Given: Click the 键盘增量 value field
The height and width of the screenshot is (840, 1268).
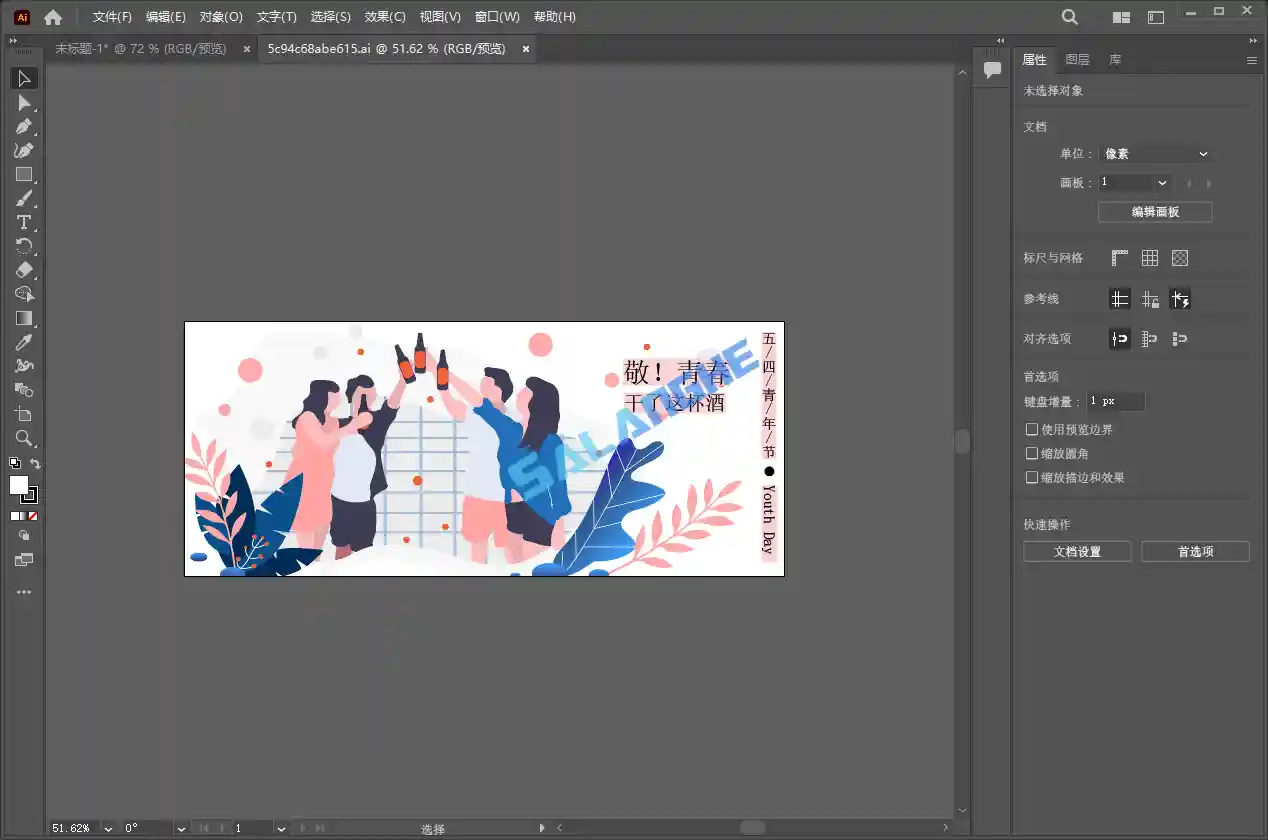Looking at the screenshot, I should 1115,401.
